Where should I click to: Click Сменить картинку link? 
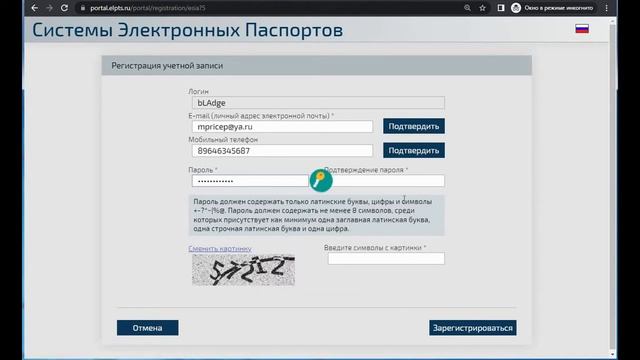220,249
